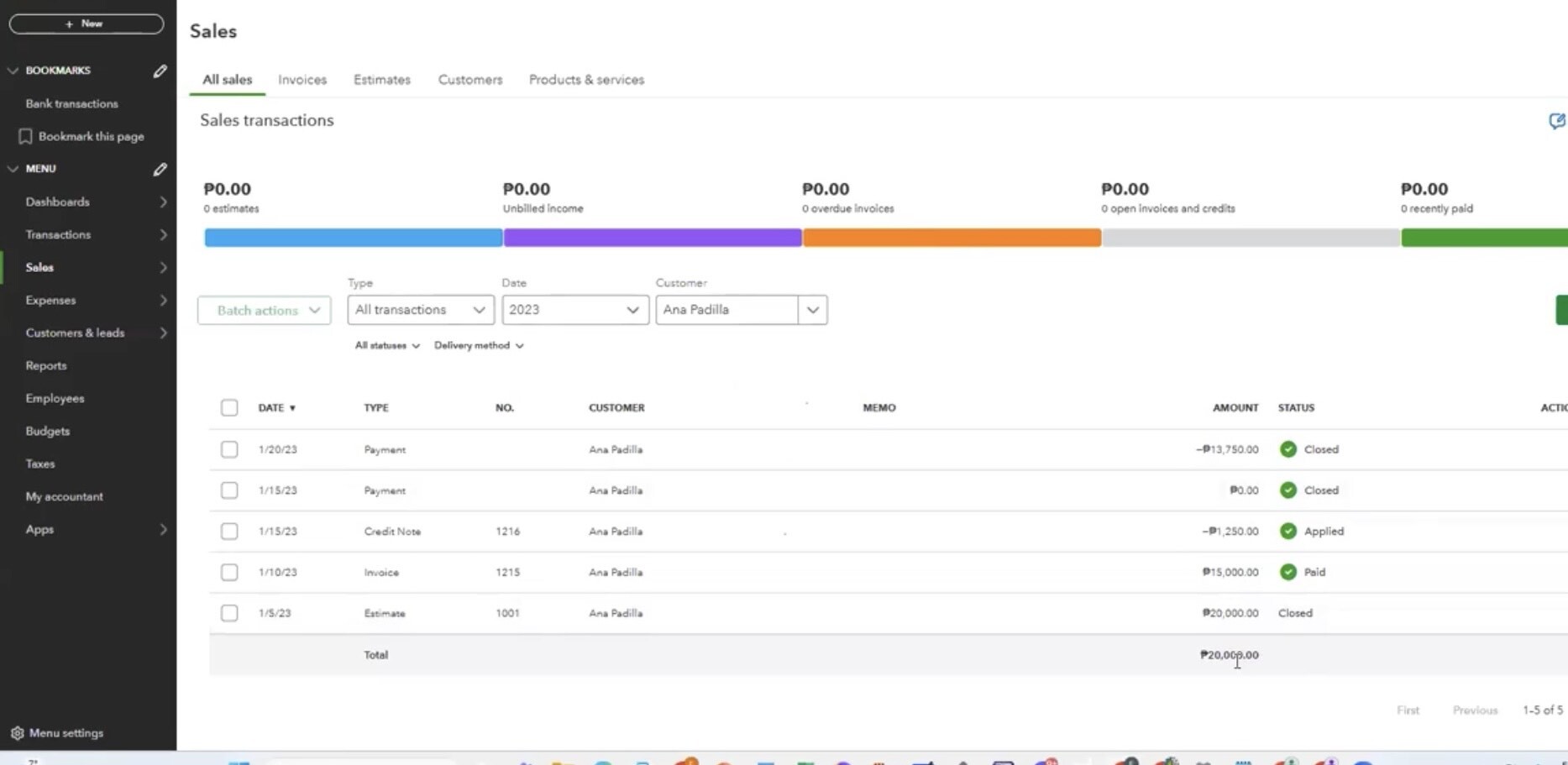Click the ₱15,000.00 amount on Invoice 1215
Screen dimensions: 1568x765
[1230, 573]
